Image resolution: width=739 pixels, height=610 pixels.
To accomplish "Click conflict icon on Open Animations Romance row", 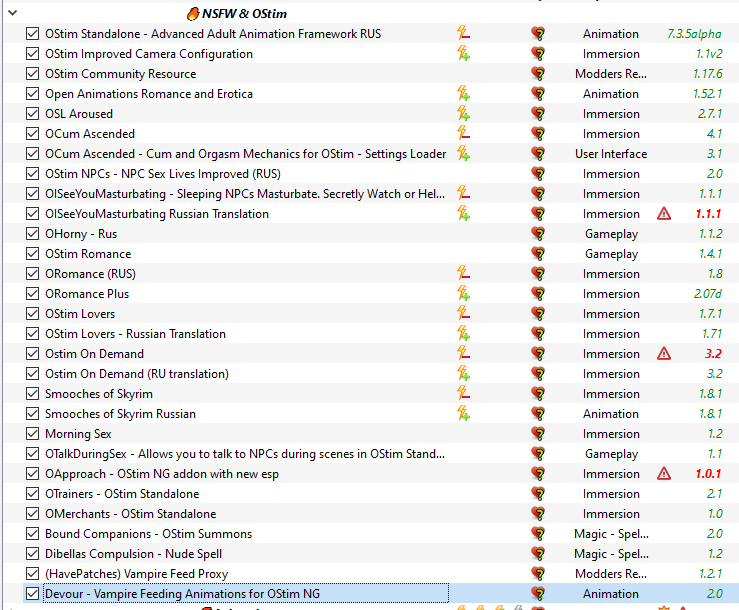I will [x=463, y=93].
